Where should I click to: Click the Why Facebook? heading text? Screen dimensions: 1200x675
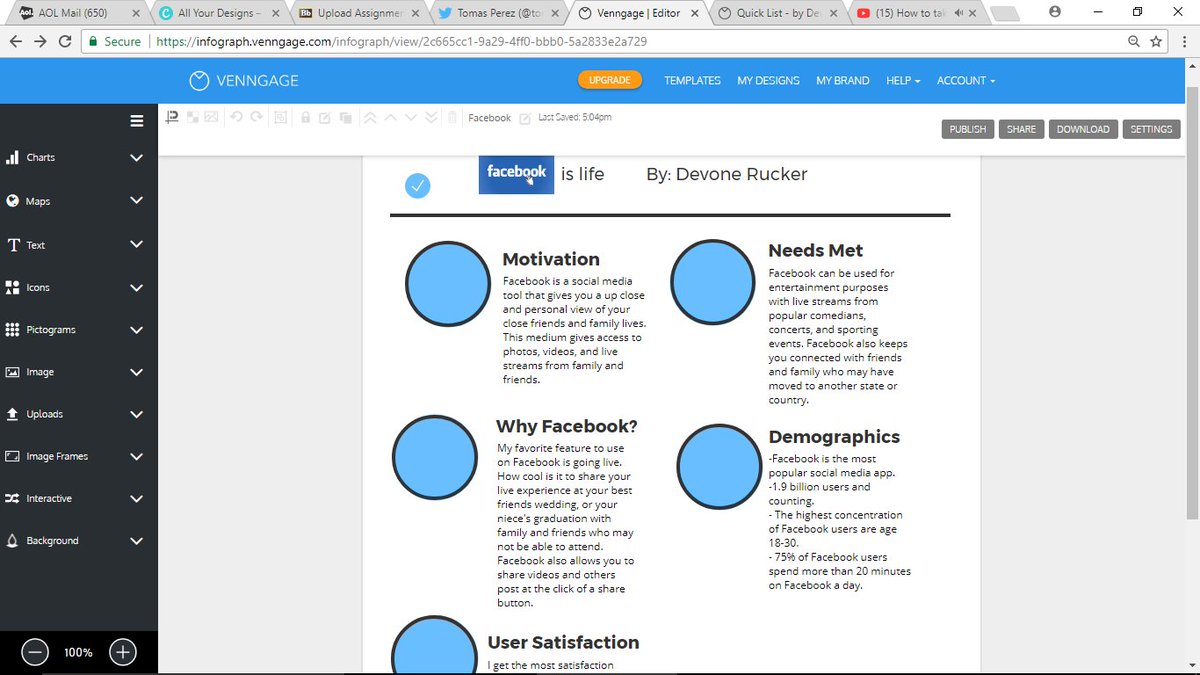(567, 426)
